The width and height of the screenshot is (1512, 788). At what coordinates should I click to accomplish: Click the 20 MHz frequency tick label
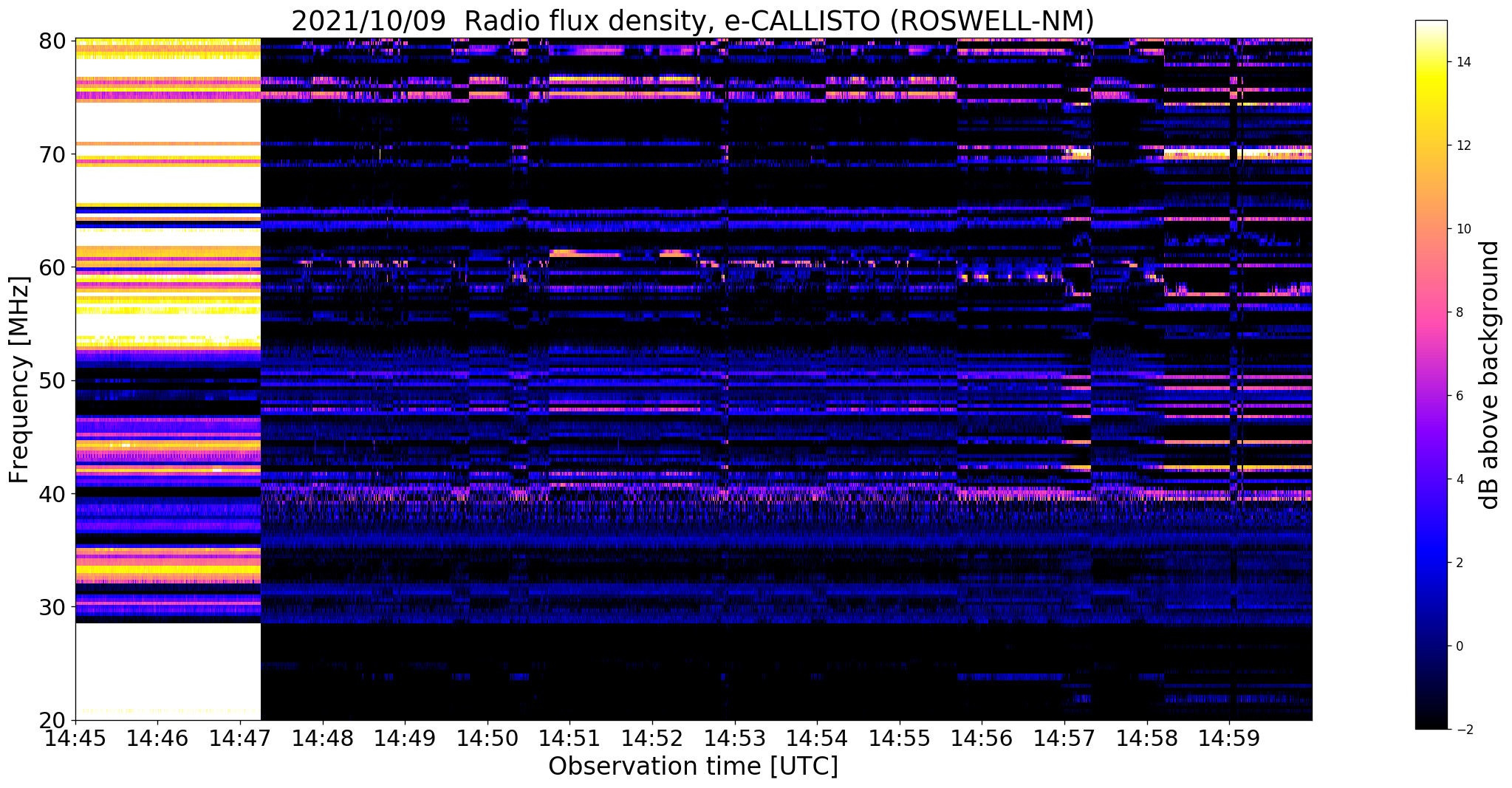tap(52, 720)
